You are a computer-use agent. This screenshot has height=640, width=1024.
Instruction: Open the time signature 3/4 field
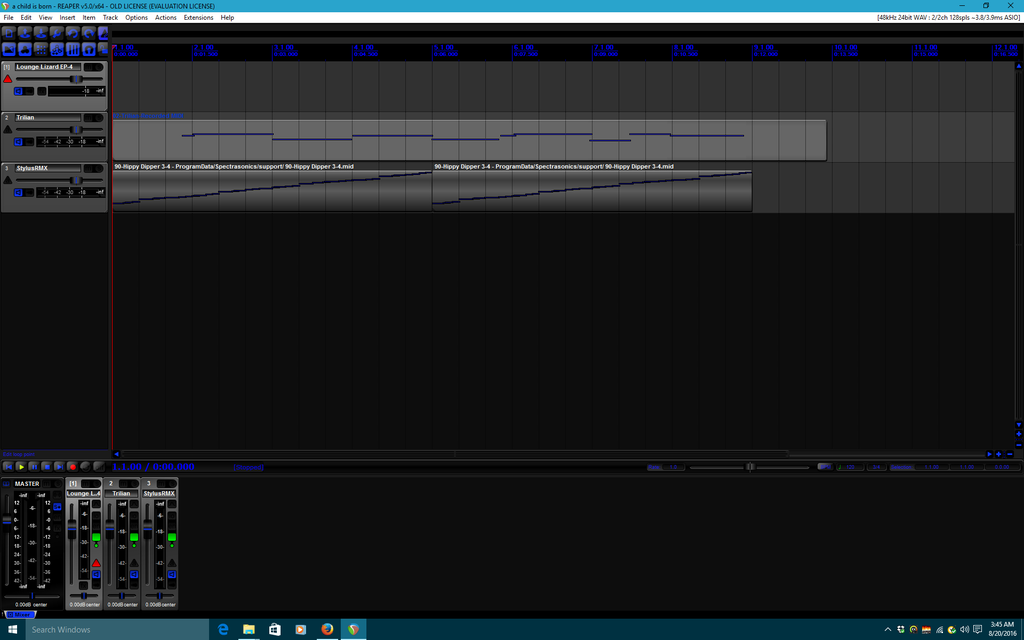tap(876, 467)
